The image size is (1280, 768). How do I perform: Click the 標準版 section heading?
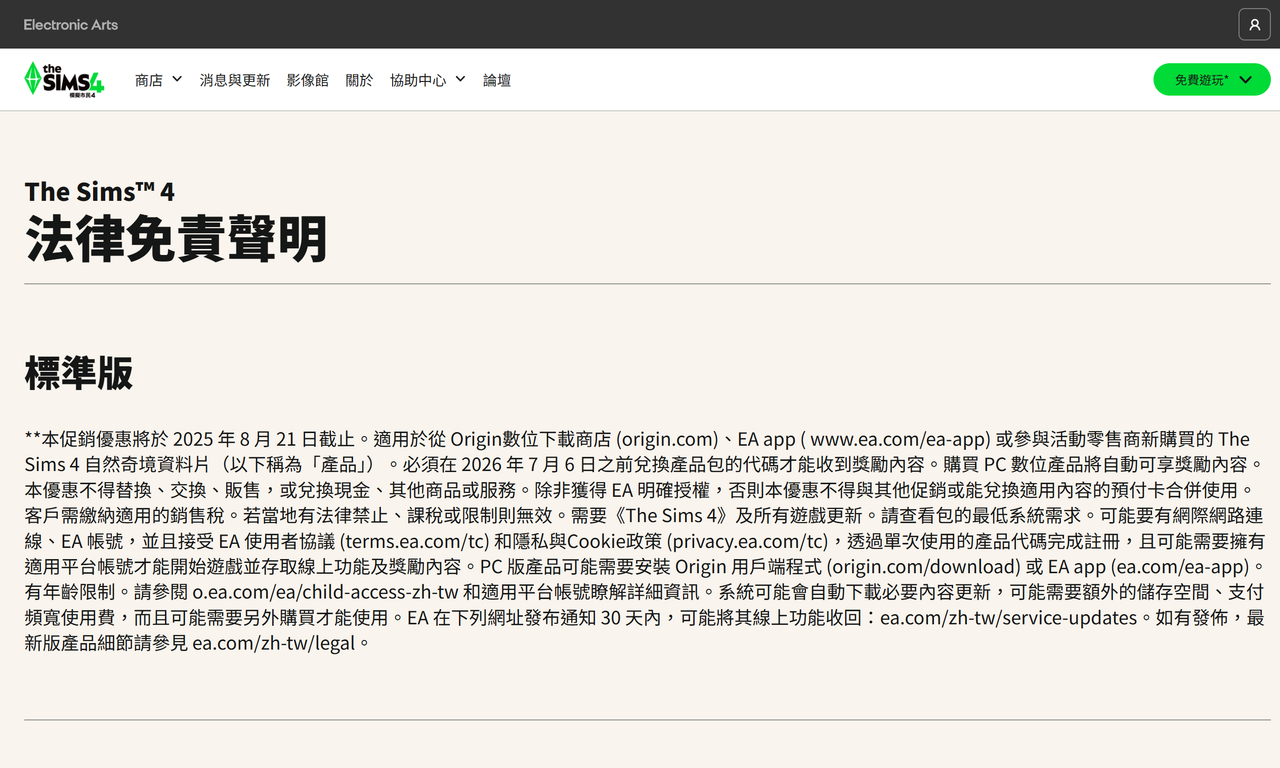(79, 373)
